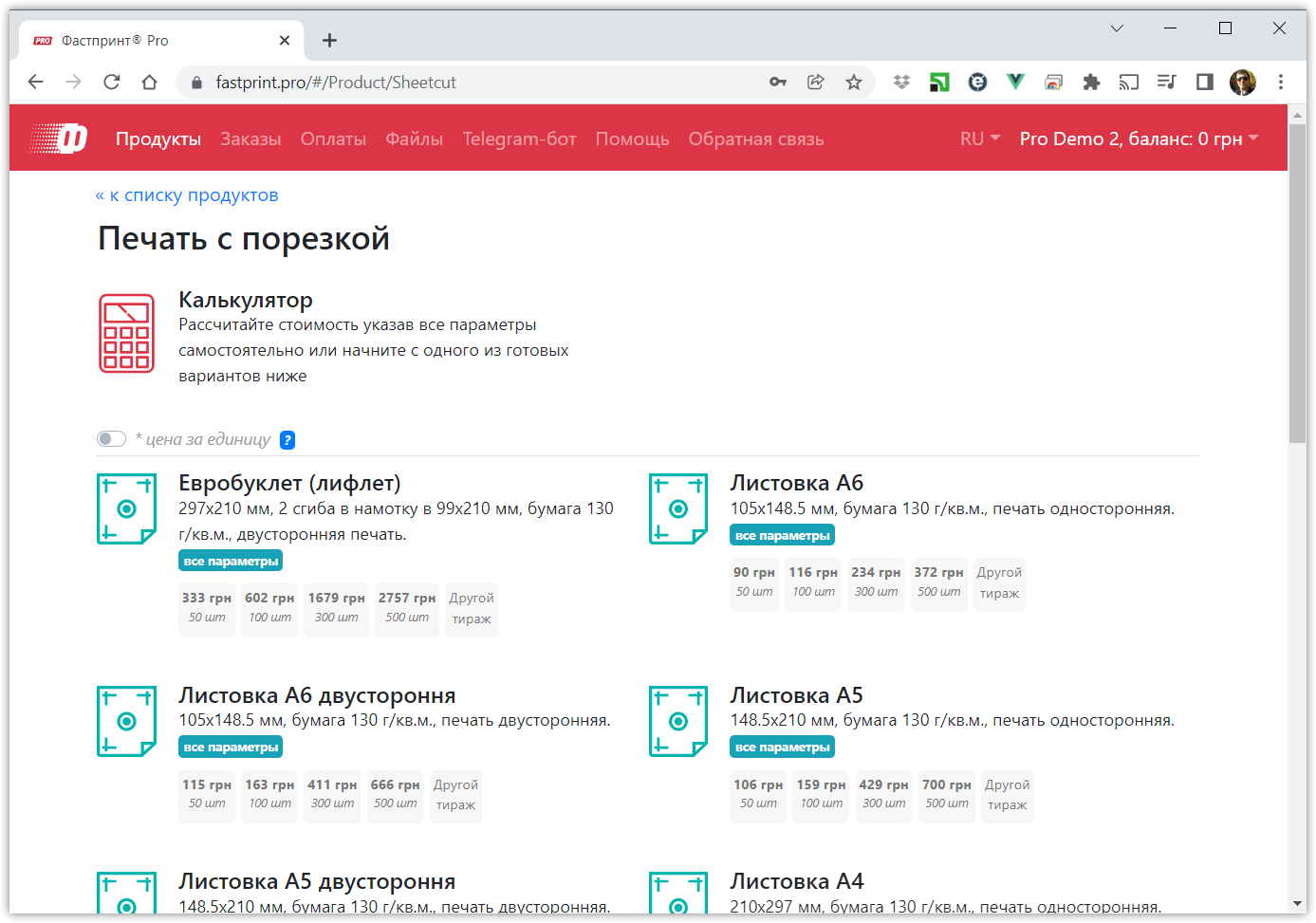Select 333 грн for 50 шт Eurobooklet

pos(207,607)
